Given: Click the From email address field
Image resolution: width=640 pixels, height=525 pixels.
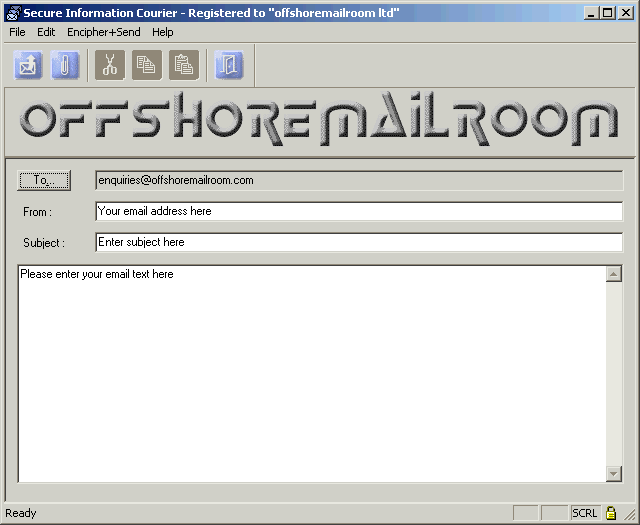Looking at the screenshot, I should pyautogui.click(x=359, y=211).
